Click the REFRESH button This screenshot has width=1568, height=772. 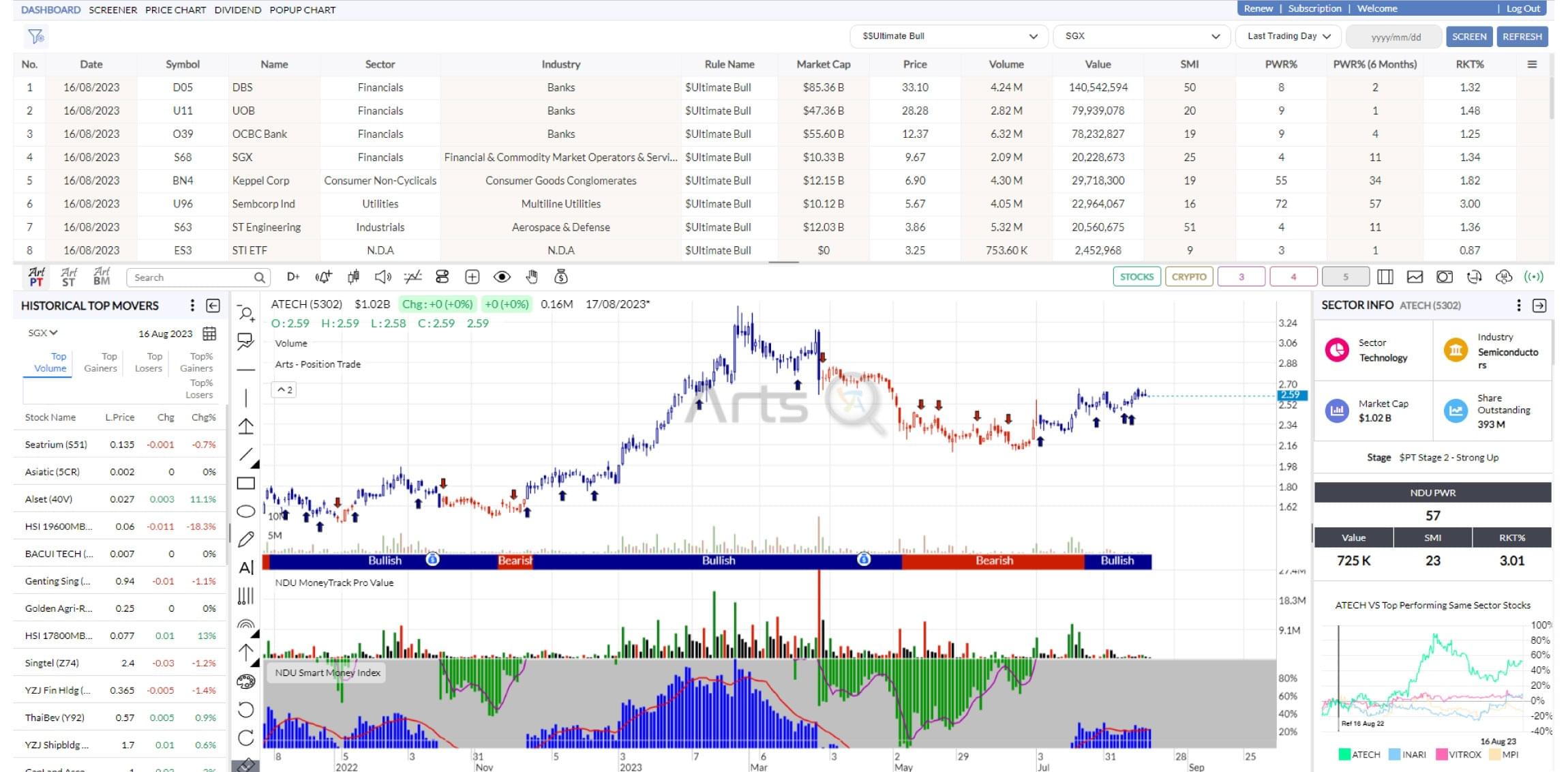coord(1522,36)
